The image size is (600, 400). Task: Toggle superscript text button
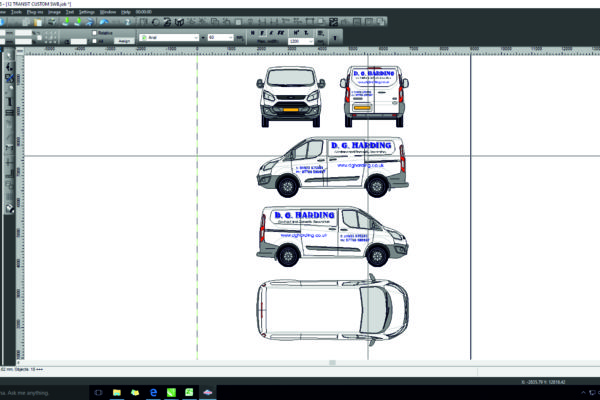tap(296, 33)
